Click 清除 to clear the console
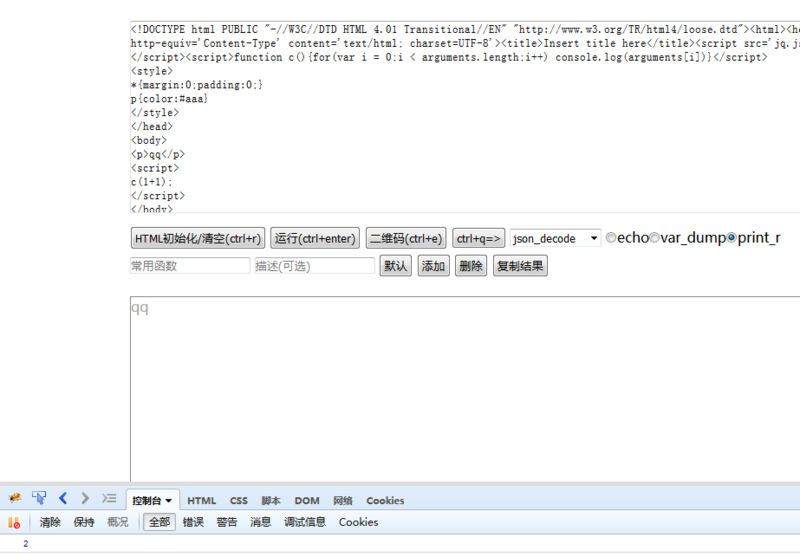The width and height of the screenshot is (800, 557). 50,522
